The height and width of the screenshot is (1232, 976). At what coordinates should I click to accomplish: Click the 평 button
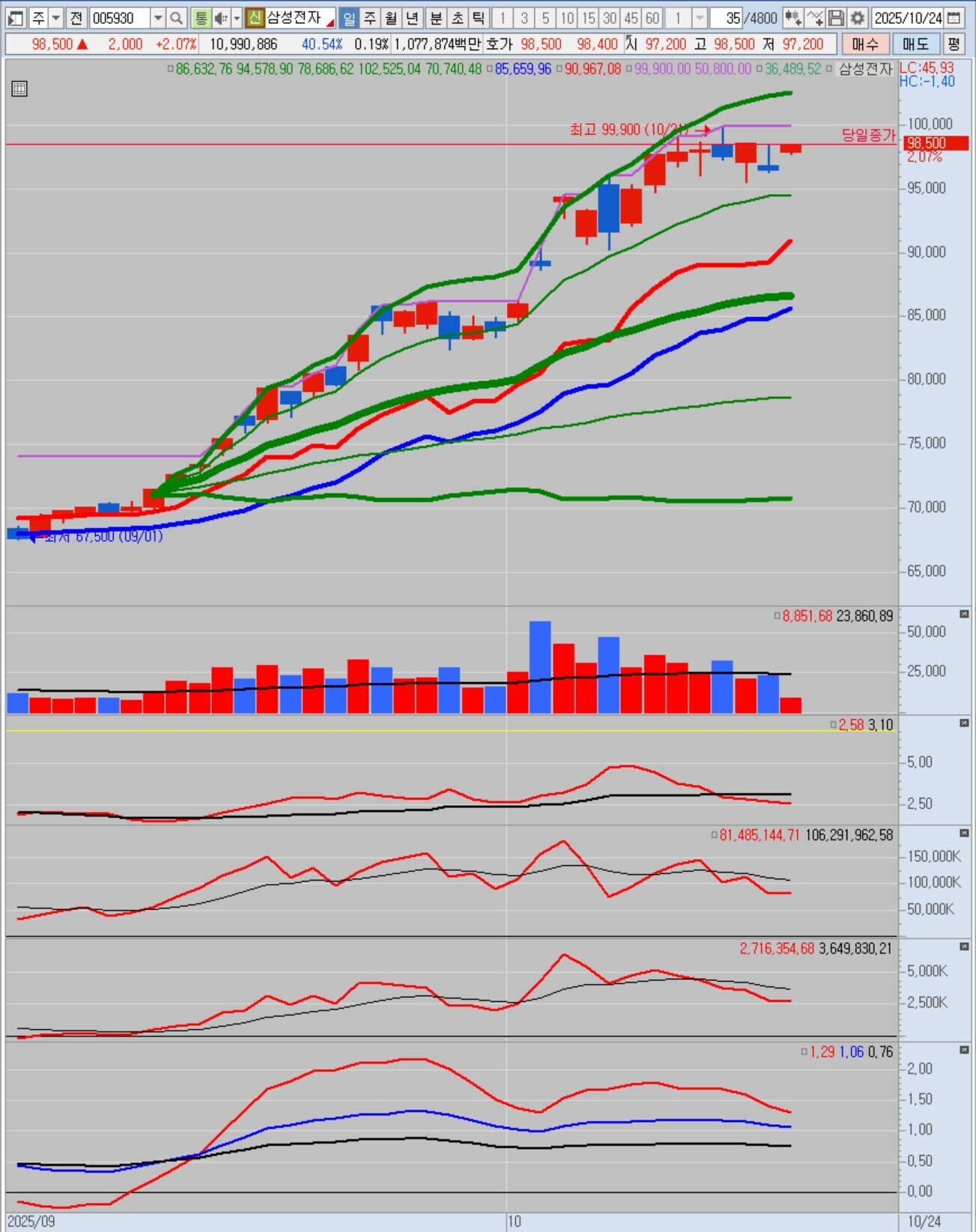(x=954, y=44)
